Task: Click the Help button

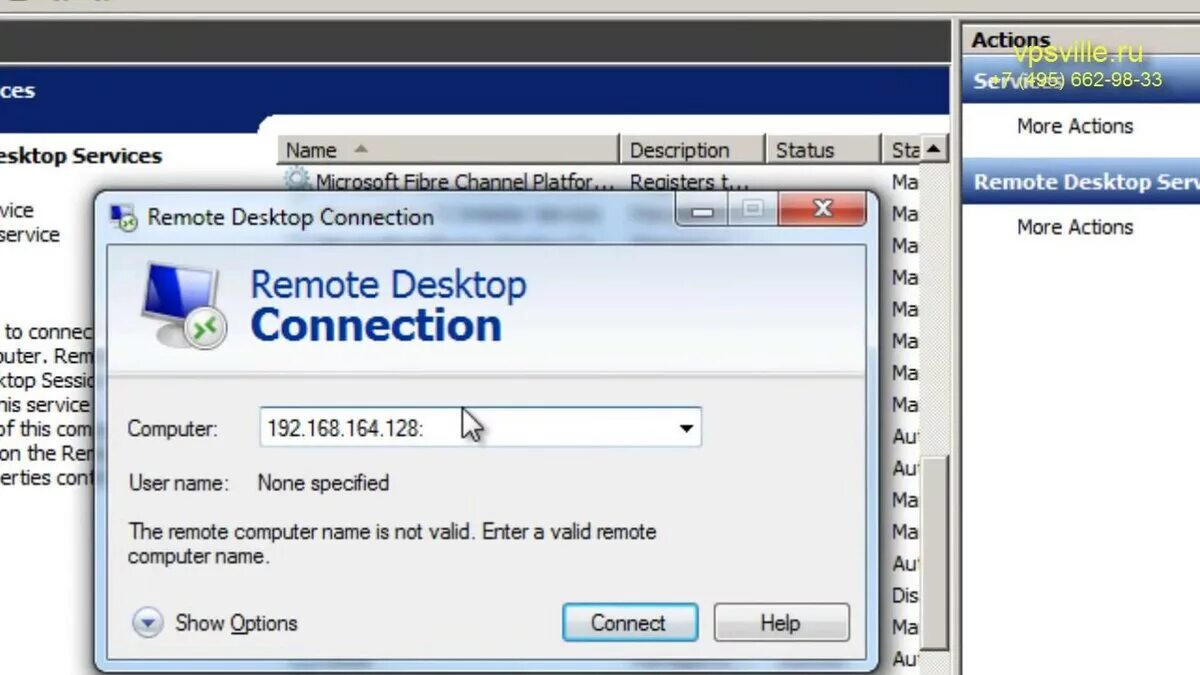Action: coord(781,622)
